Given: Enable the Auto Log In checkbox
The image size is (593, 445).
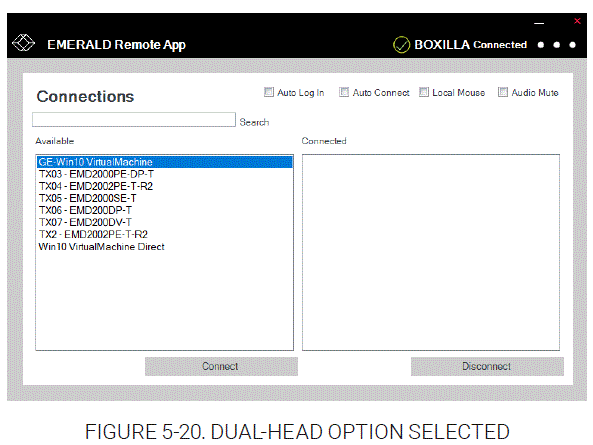Looking at the screenshot, I should [x=269, y=92].
